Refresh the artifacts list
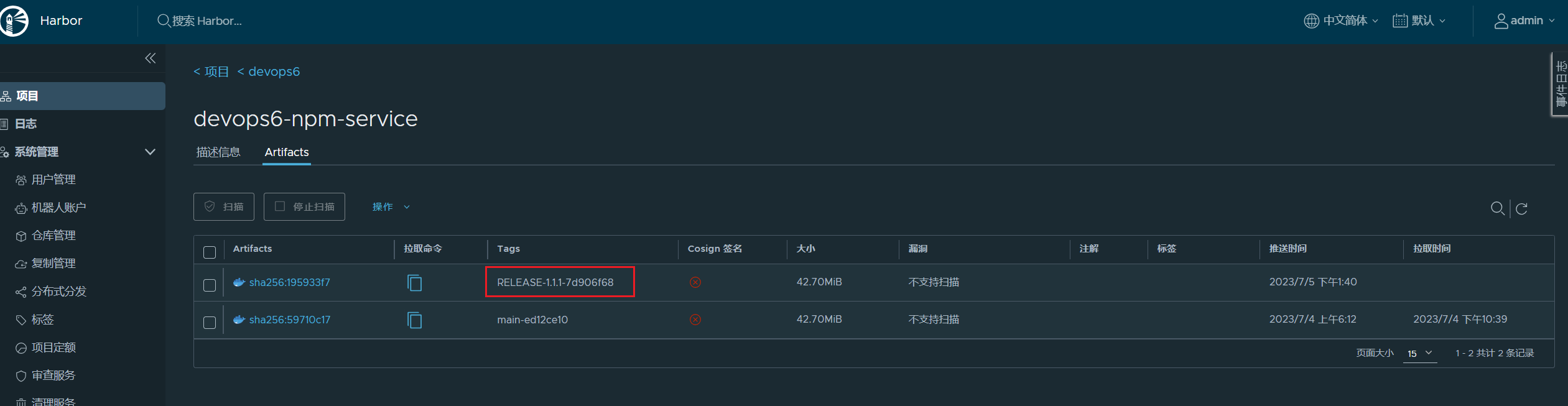Viewport: 1568px width, 406px height. 1521,208
